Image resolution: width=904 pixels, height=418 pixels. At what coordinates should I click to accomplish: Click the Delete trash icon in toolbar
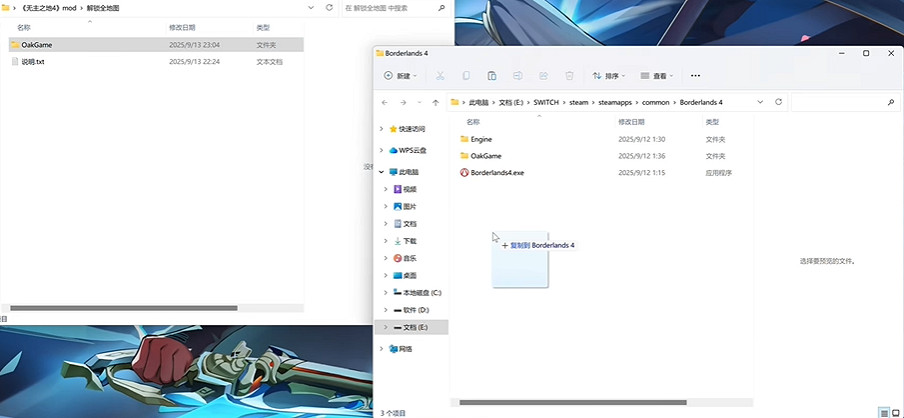click(569, 76)
